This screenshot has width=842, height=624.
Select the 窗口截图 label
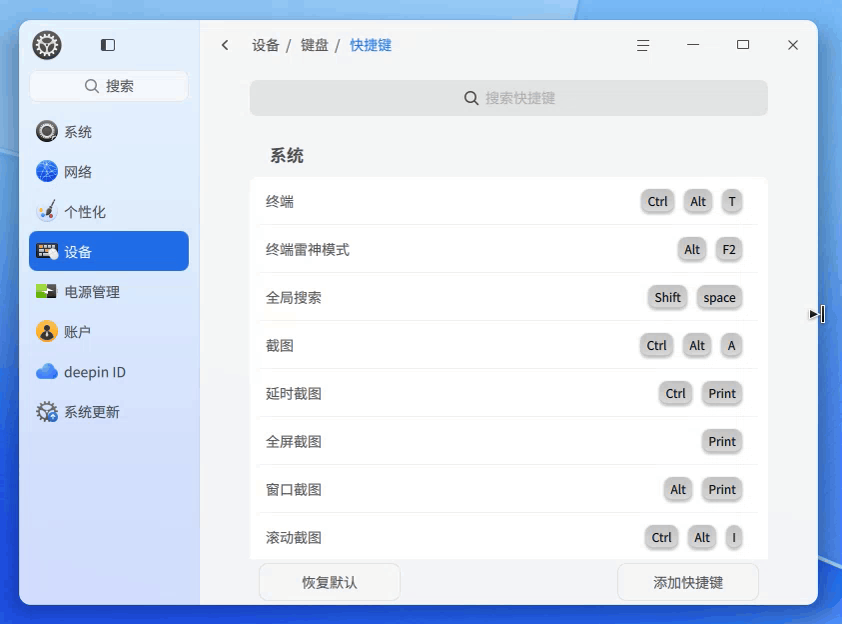(294, 489)
